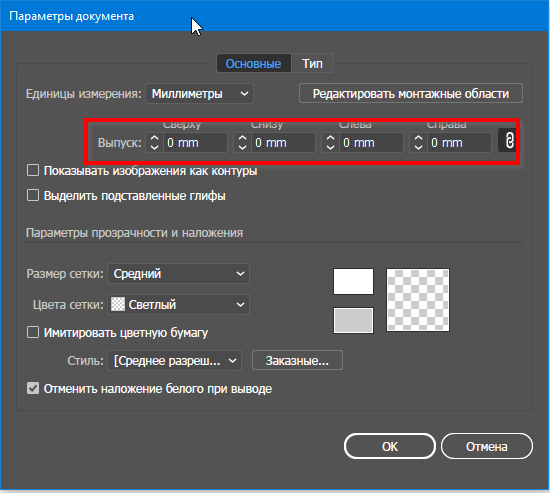The width and height of the screenshot is (550, 493).
Task: Click the Заказные... button
Action: [297, 360]
